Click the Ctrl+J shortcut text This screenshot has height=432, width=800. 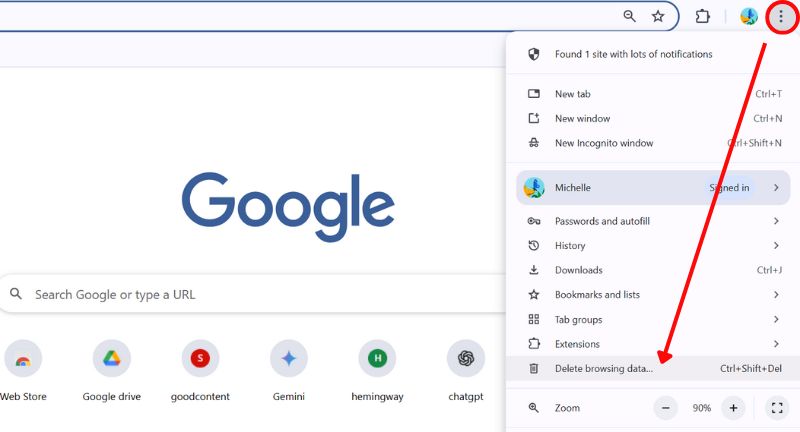(769, 270)
